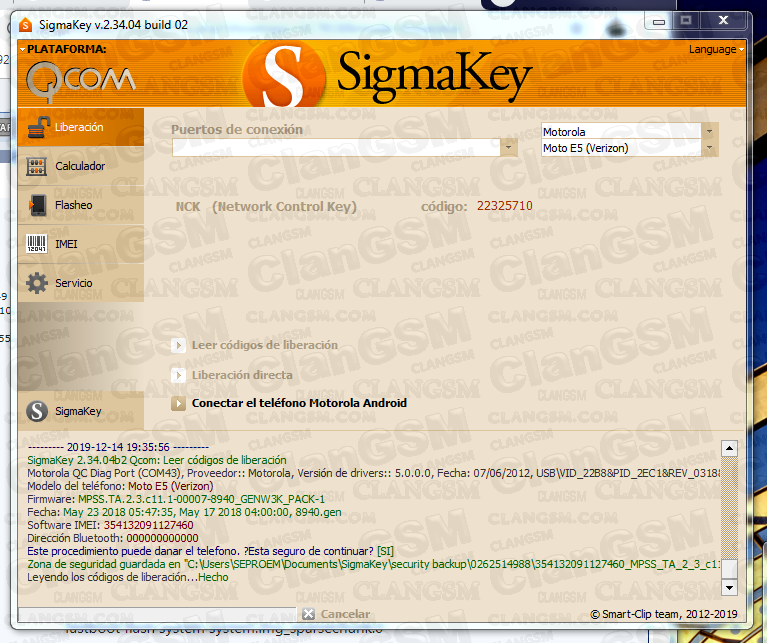Click the NCK code 22325710
767x643 pixels.
[x=504, y=206]
